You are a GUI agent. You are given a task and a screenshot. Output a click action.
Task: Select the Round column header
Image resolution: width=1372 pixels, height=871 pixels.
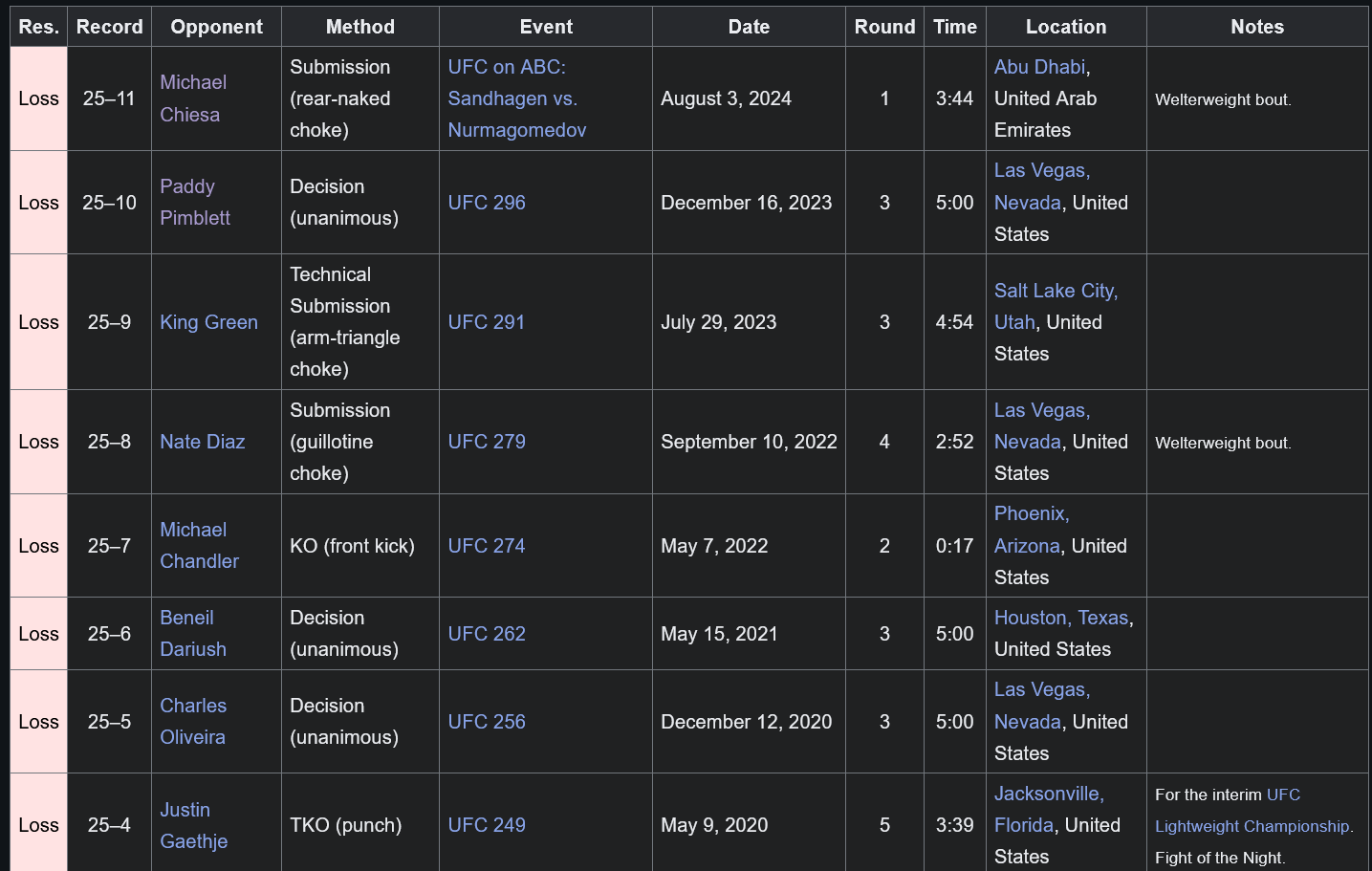click(x=884, y=27)
